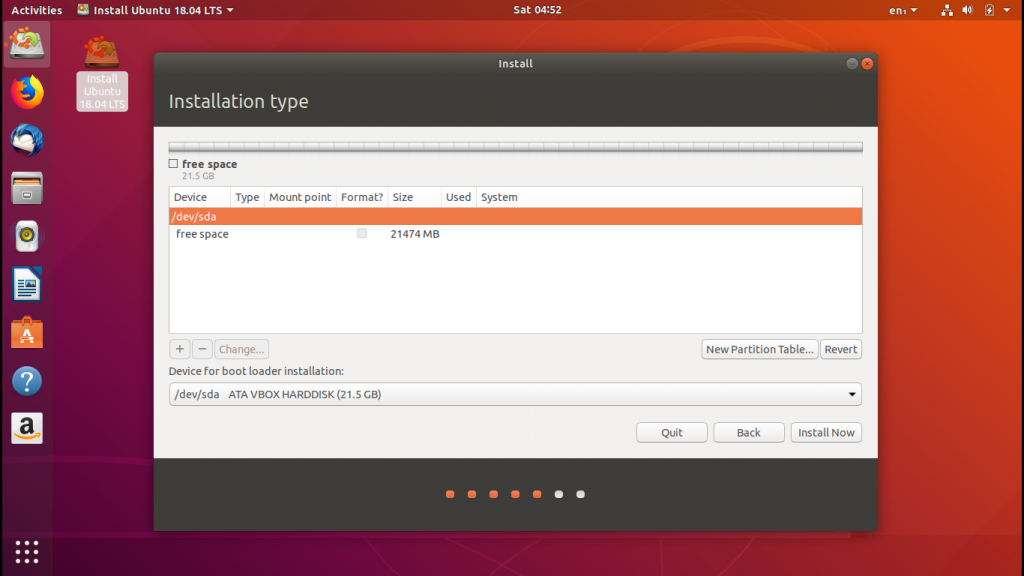1024x576 pixels.
Task: Open the Amazon dock icon
Action: 27,428
